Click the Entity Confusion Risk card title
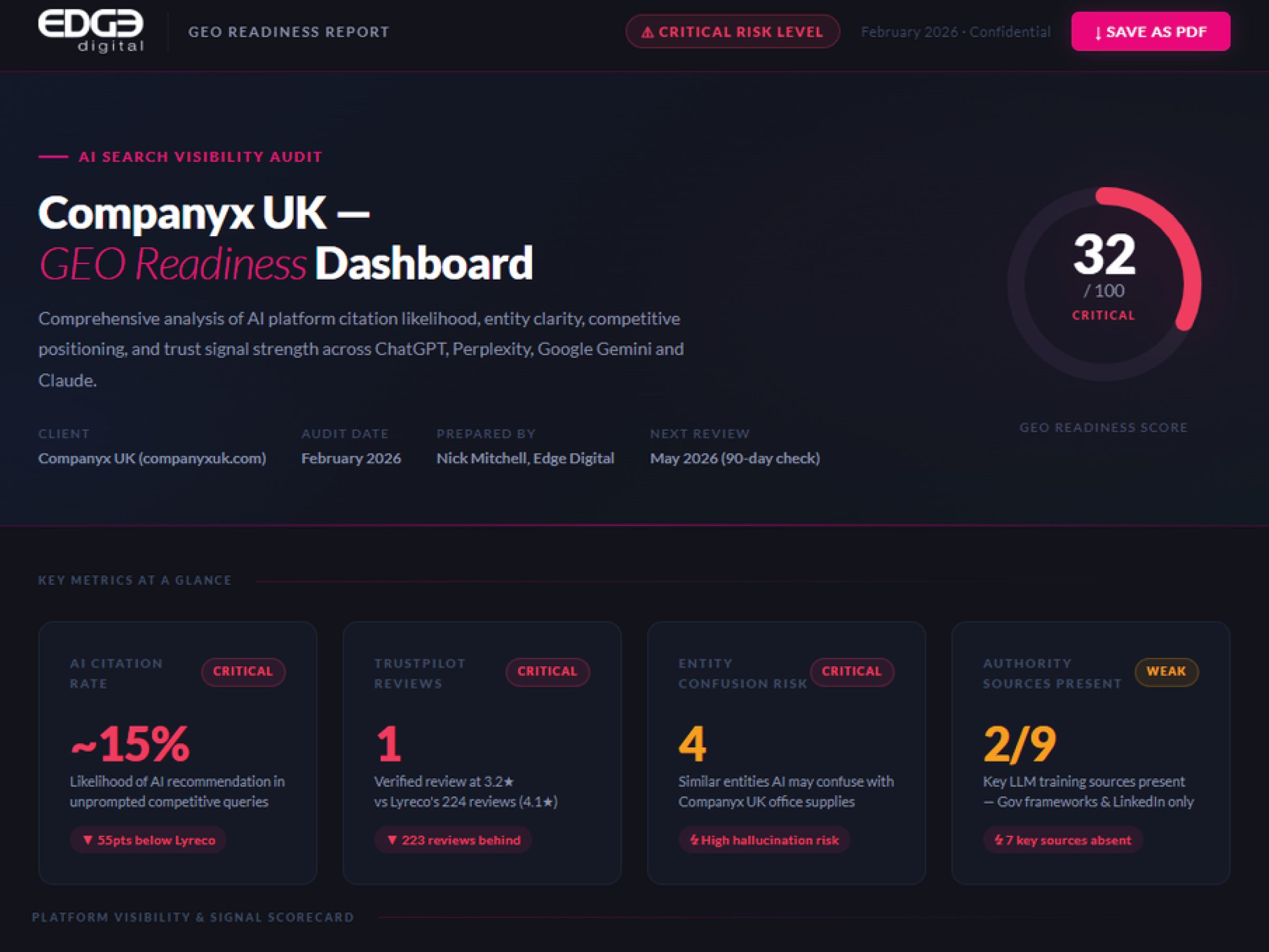The image size is (1269, 952). [743, 673]
